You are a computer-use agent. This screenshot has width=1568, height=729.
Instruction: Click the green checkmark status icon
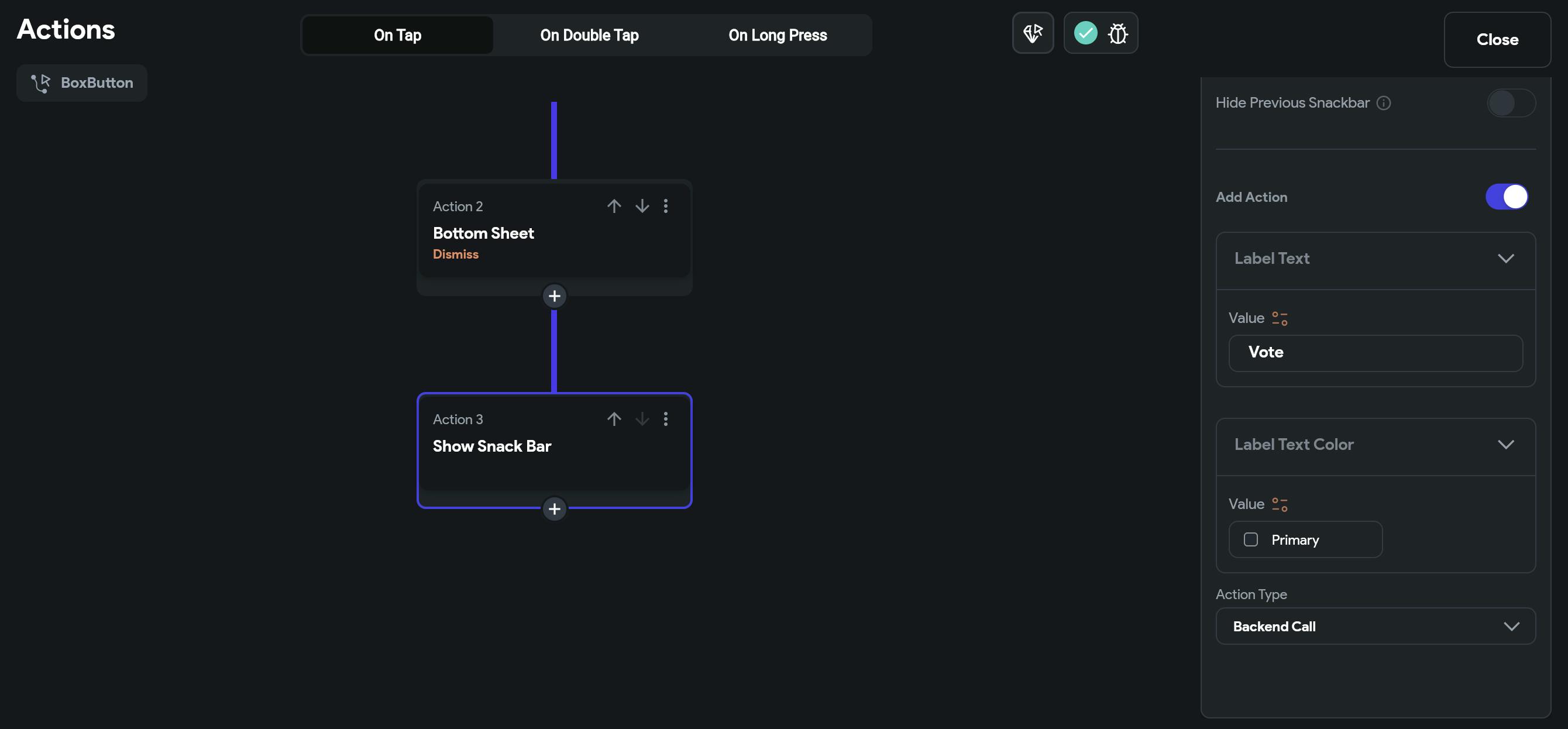pyautogui.click(x=1085, y=33)
